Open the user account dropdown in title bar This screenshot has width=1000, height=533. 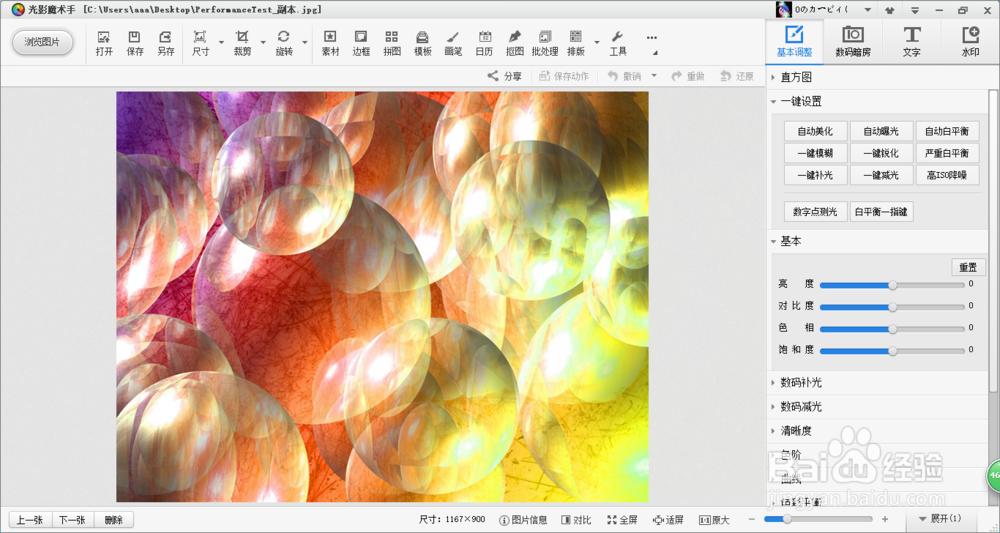[867, 10]
